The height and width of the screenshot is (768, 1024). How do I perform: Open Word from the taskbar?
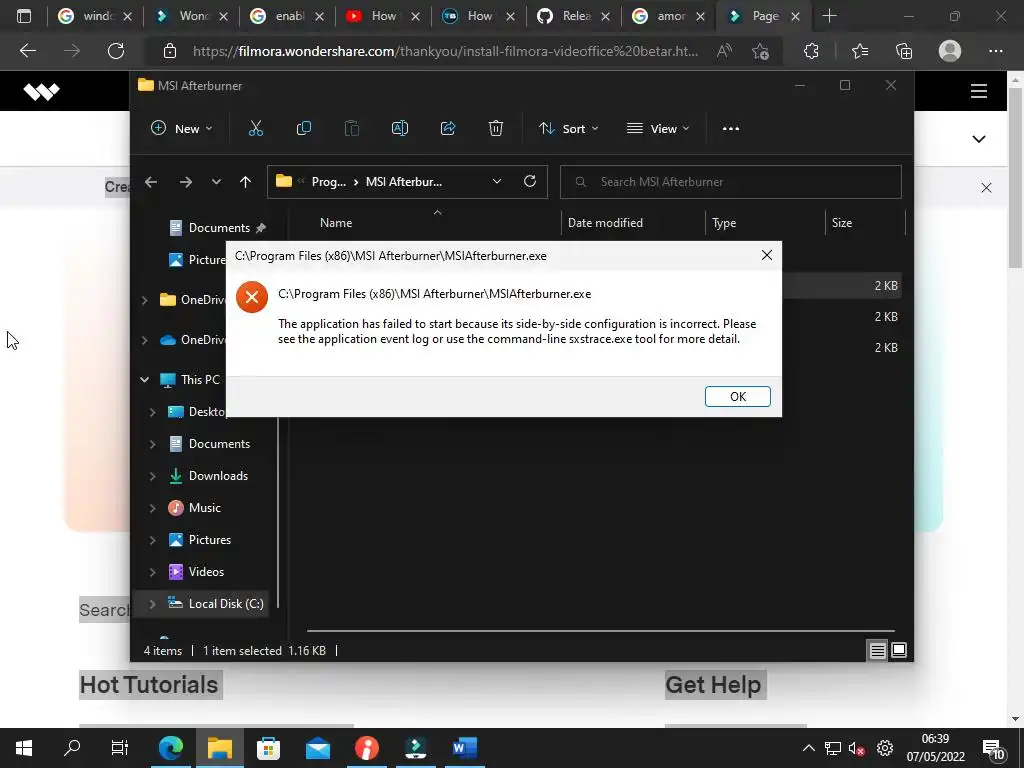pos(464,748)
